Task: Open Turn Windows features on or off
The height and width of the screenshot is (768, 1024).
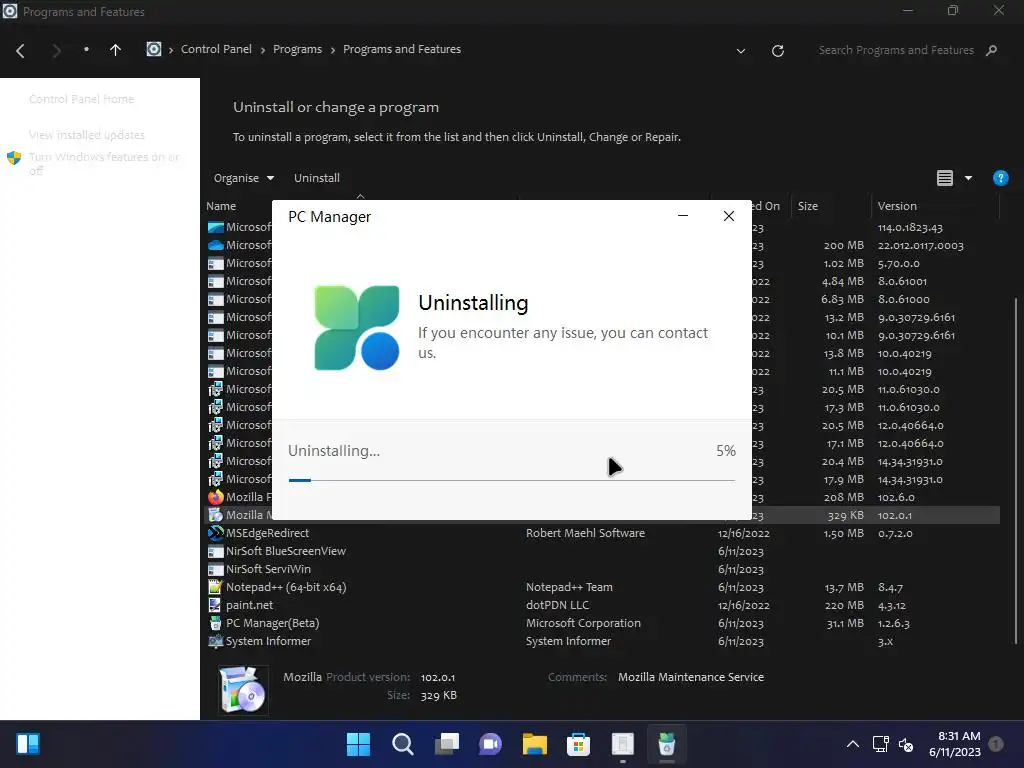Action: tap(103, 164)
